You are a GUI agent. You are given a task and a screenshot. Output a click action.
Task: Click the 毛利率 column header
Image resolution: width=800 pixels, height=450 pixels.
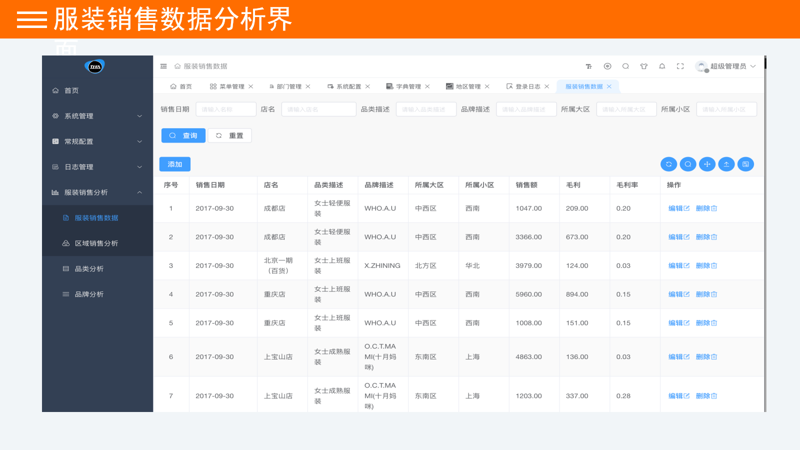(627, 185)
